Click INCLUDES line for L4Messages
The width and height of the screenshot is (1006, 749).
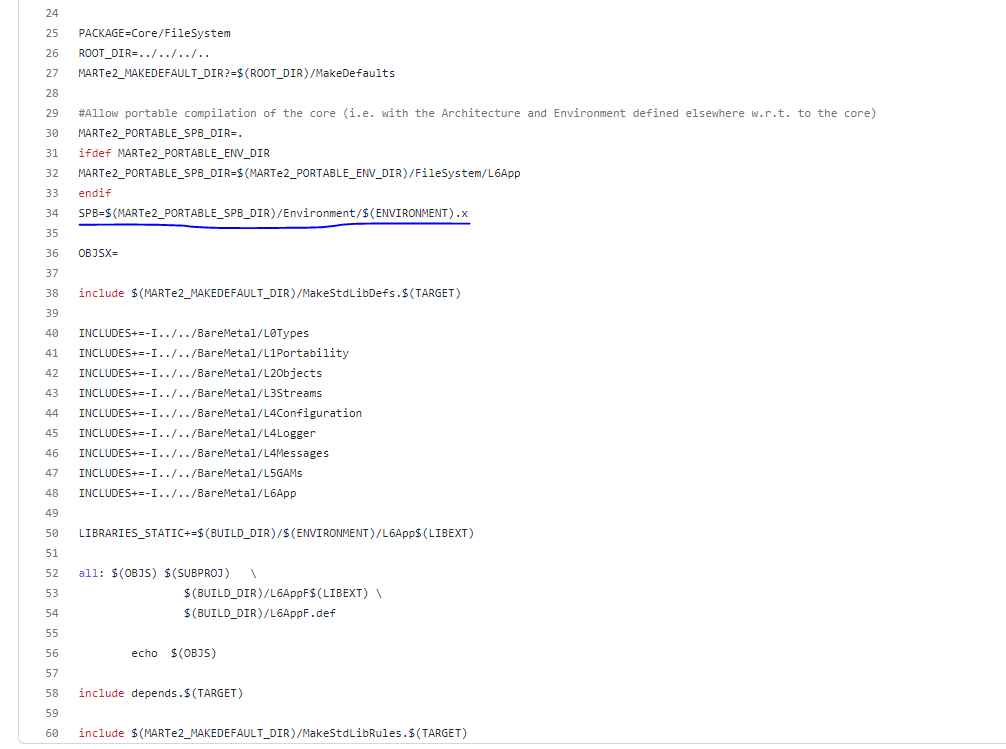[204, 453]
